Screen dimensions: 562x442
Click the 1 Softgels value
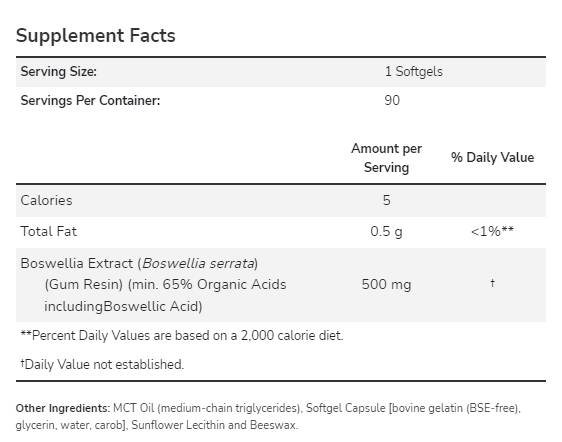[x=414, y=71]
